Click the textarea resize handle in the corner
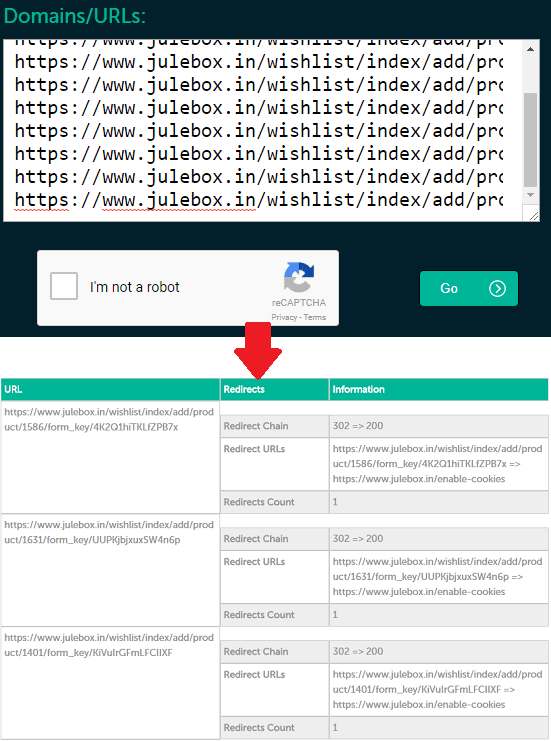551x741 pixels. tap(533, 215)
